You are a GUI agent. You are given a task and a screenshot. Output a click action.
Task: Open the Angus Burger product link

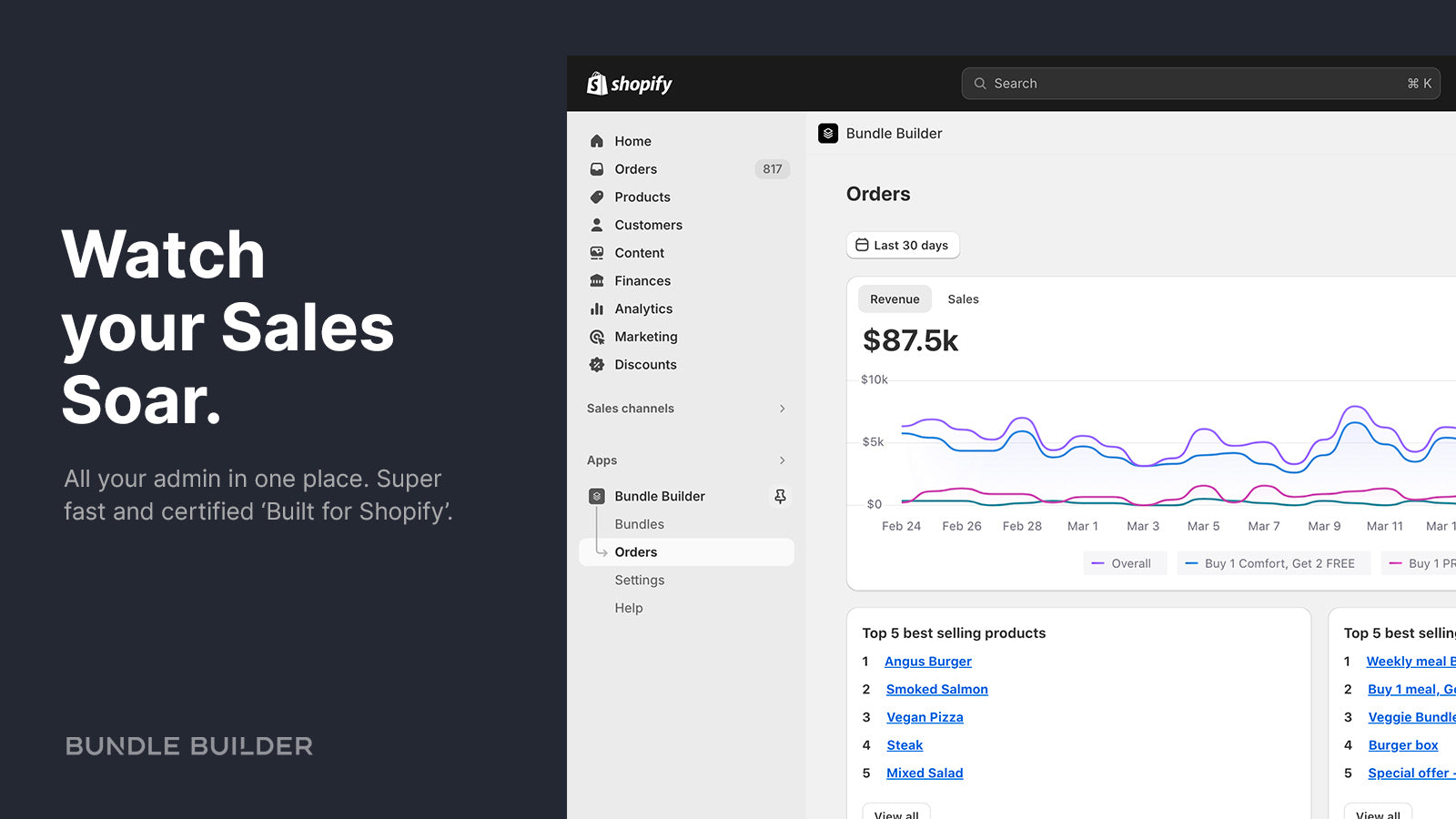click(x=928, y=661)
